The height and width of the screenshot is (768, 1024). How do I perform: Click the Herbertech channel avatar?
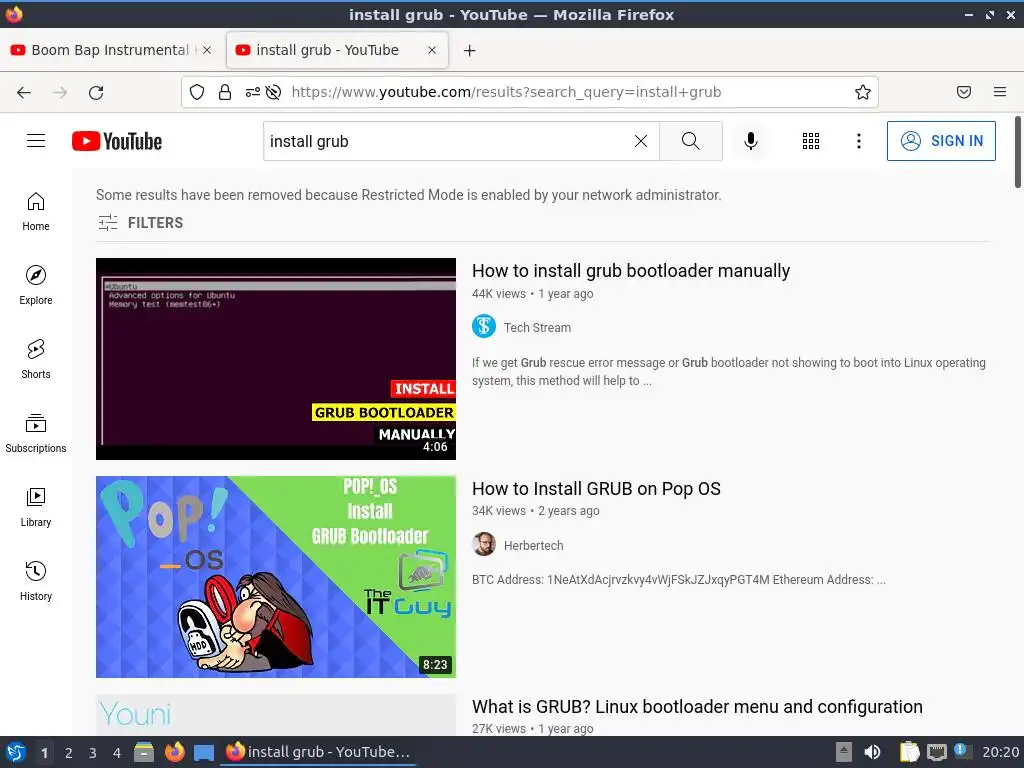[x=484, y=544]
